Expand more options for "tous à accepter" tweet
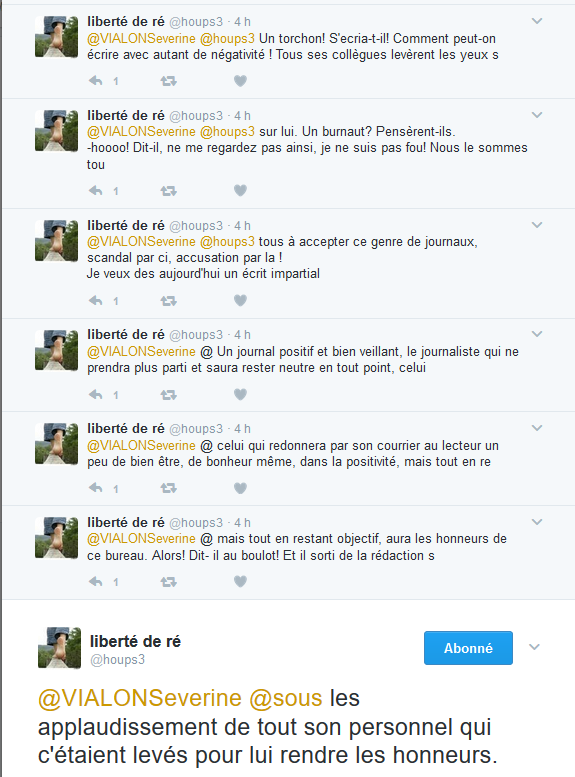 537,225
